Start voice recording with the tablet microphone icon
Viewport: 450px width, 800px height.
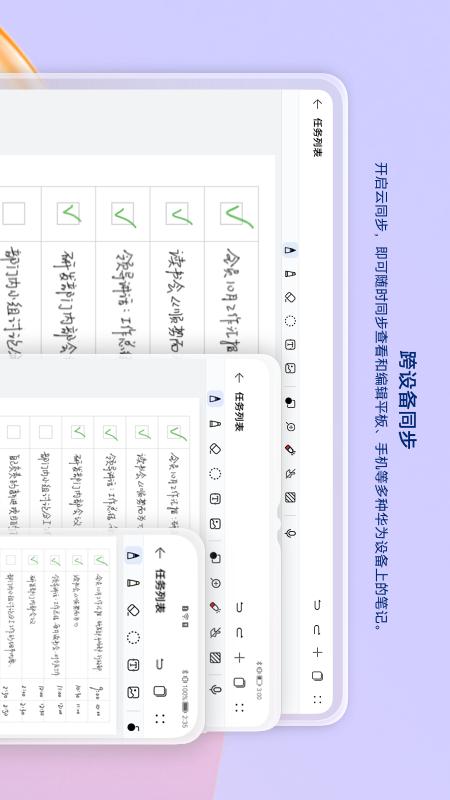click(x=290, y=534)
